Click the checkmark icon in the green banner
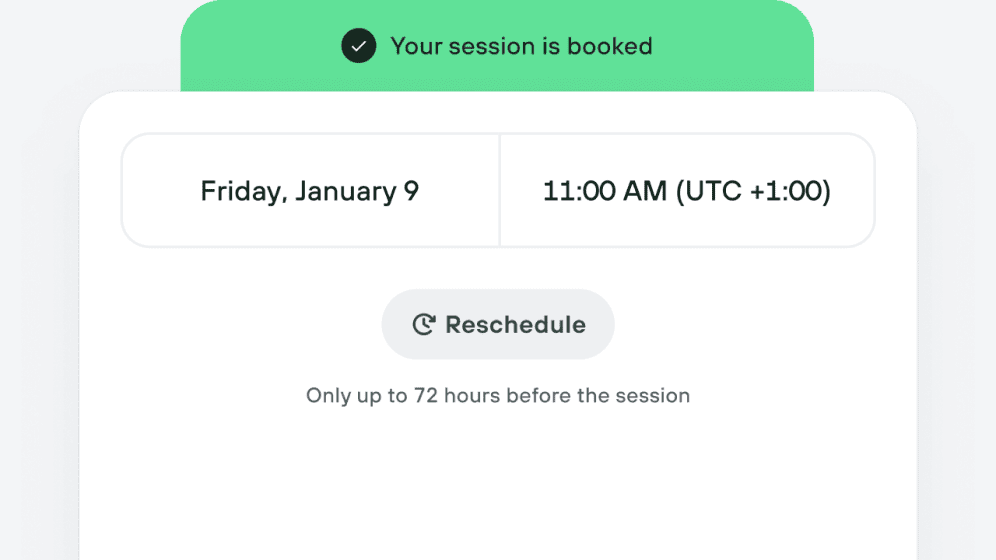996x560 pixels. click(x=358, y=46)
